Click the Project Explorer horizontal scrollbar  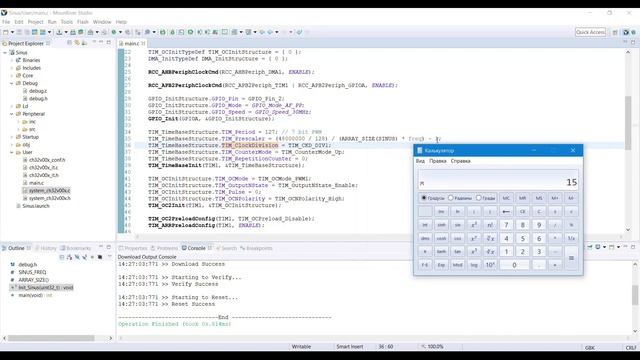[x=51, y=338]
